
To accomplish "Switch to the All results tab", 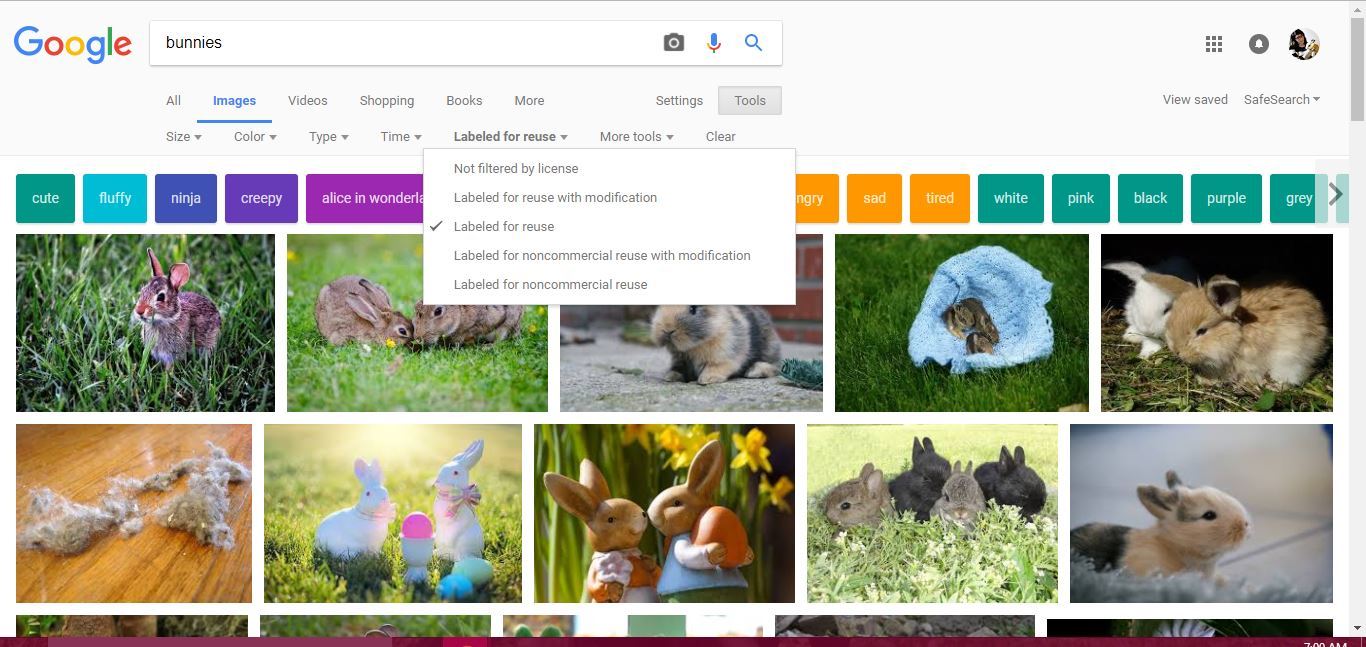I will tap(173, 101).
